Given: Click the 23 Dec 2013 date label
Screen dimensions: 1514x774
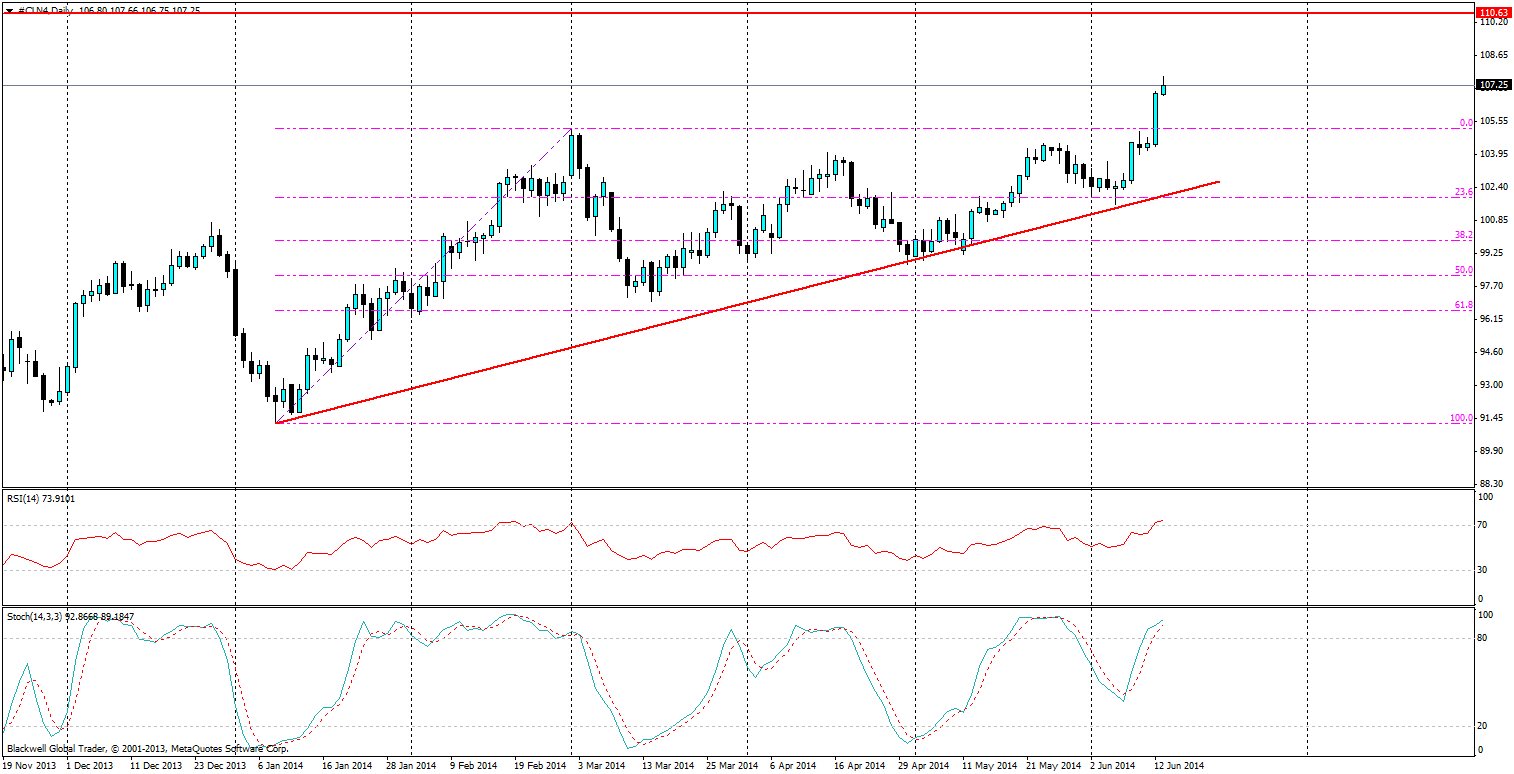Looking at the screenshot, I should [220, 766].
